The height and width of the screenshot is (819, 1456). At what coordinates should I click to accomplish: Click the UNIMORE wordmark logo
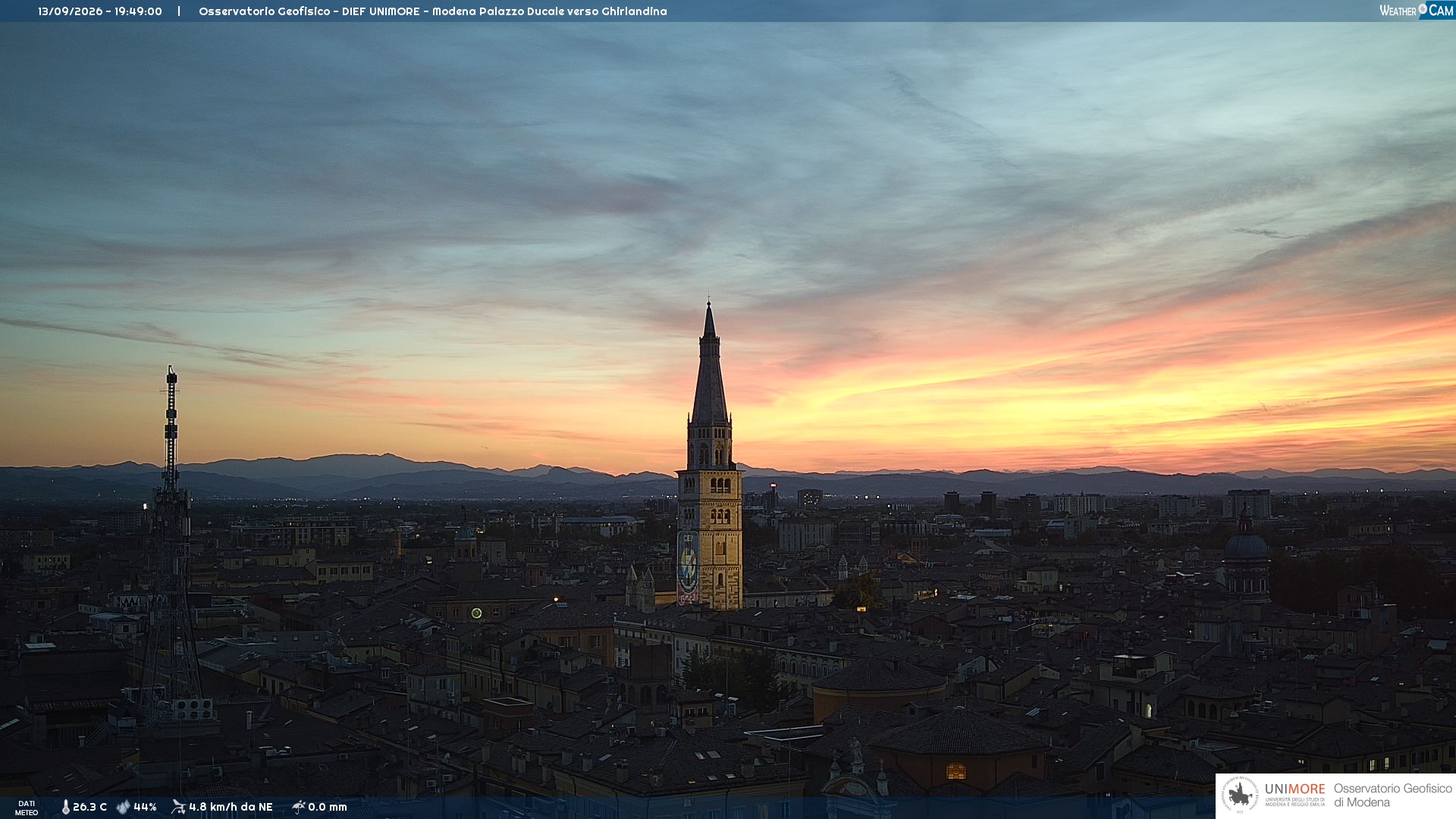coord(1294,793)
